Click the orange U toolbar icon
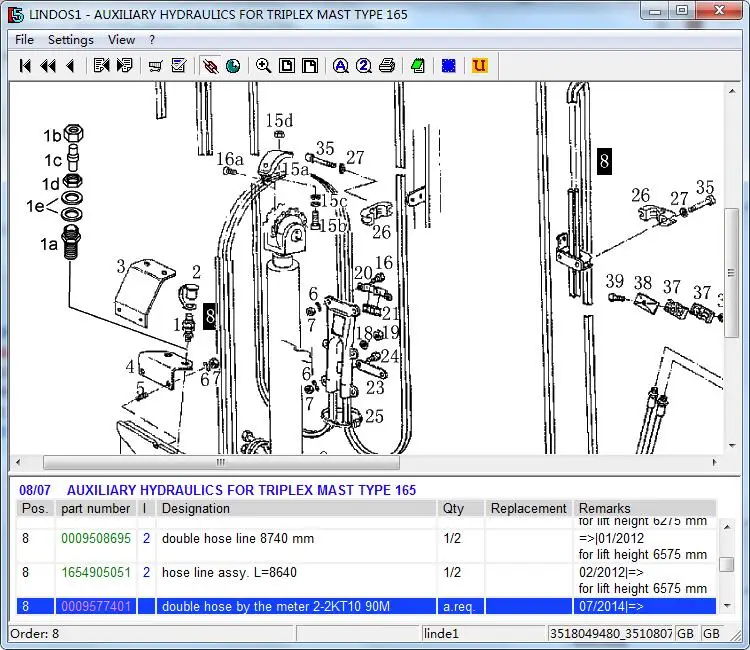The width and height of the screenshot is (750, 650). point(479,66)
